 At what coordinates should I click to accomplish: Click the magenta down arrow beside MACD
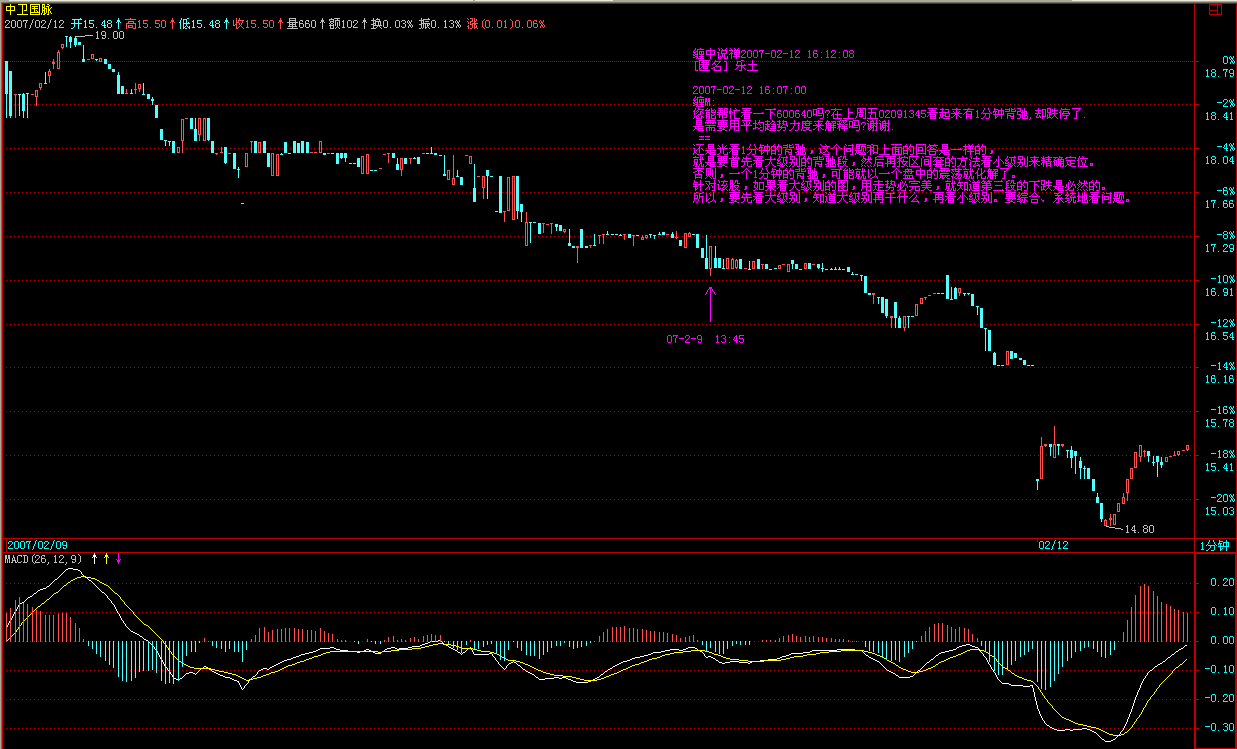119,559
